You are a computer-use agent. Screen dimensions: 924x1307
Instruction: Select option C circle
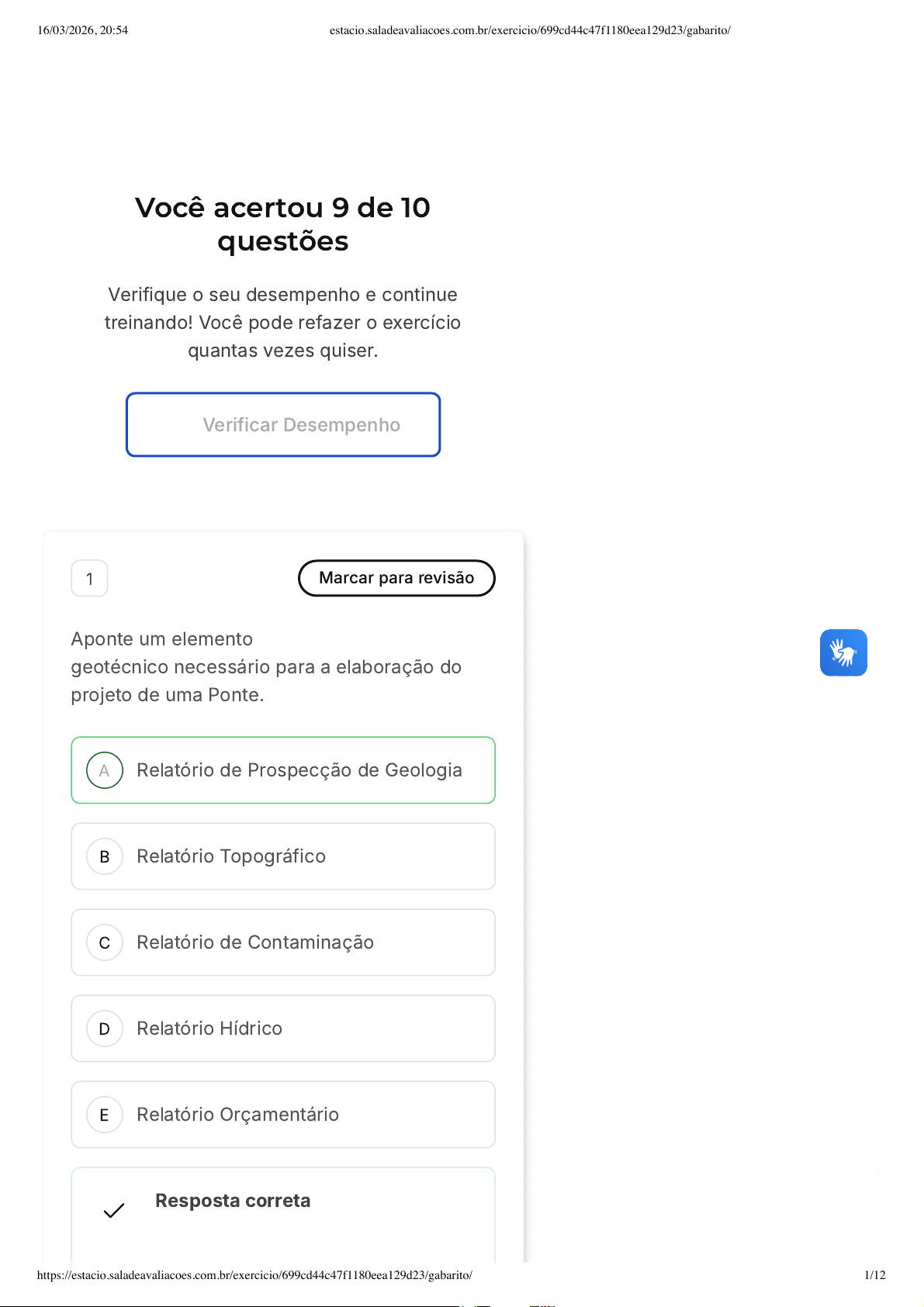pyautogui.click(x=105, y=942)
